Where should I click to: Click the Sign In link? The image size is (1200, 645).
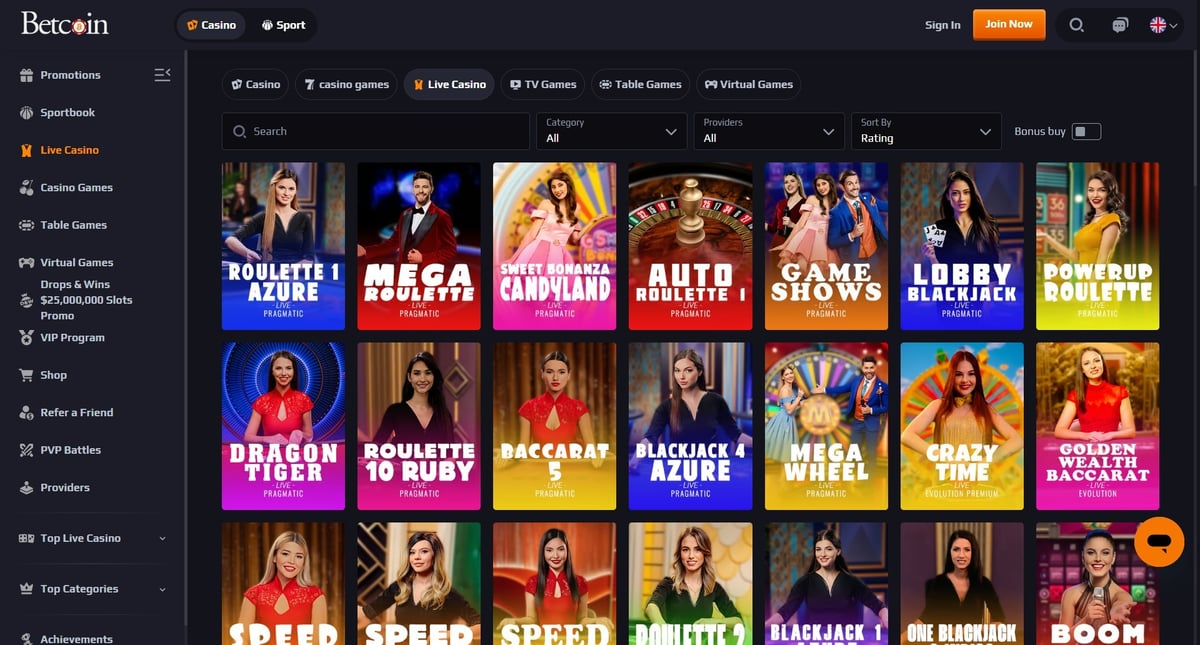pyautogui.click(x=942, y=25)
